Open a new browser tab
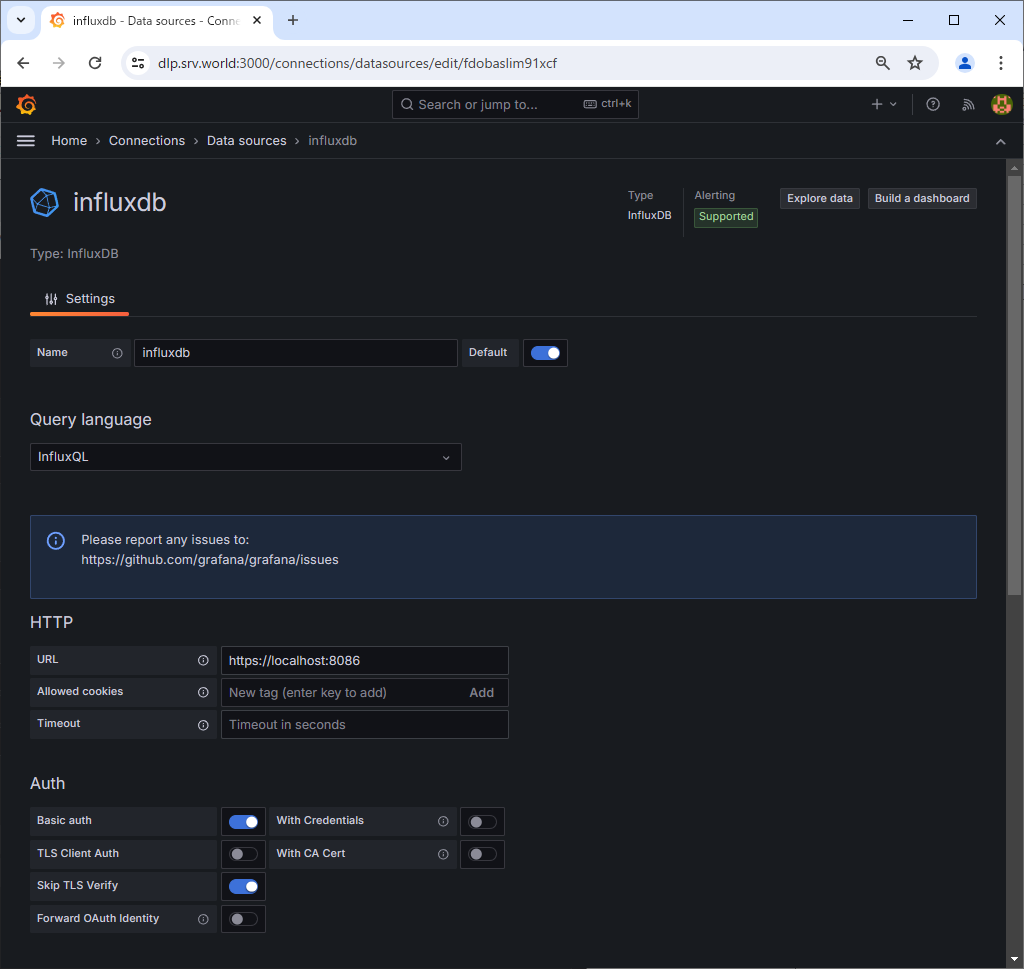The height and width of the screenshot is (969, 1024). pos(293,20)
